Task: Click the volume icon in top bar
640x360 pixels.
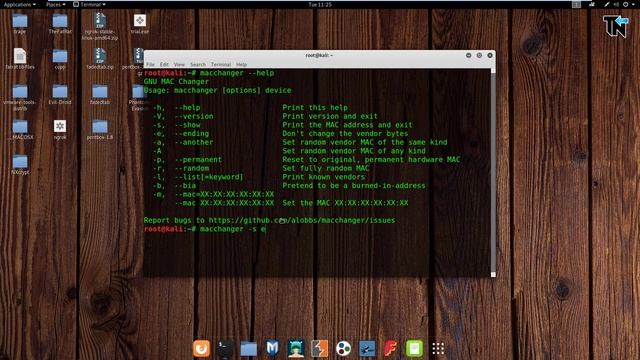Action: pyautogui.click(x=616, y=4)
